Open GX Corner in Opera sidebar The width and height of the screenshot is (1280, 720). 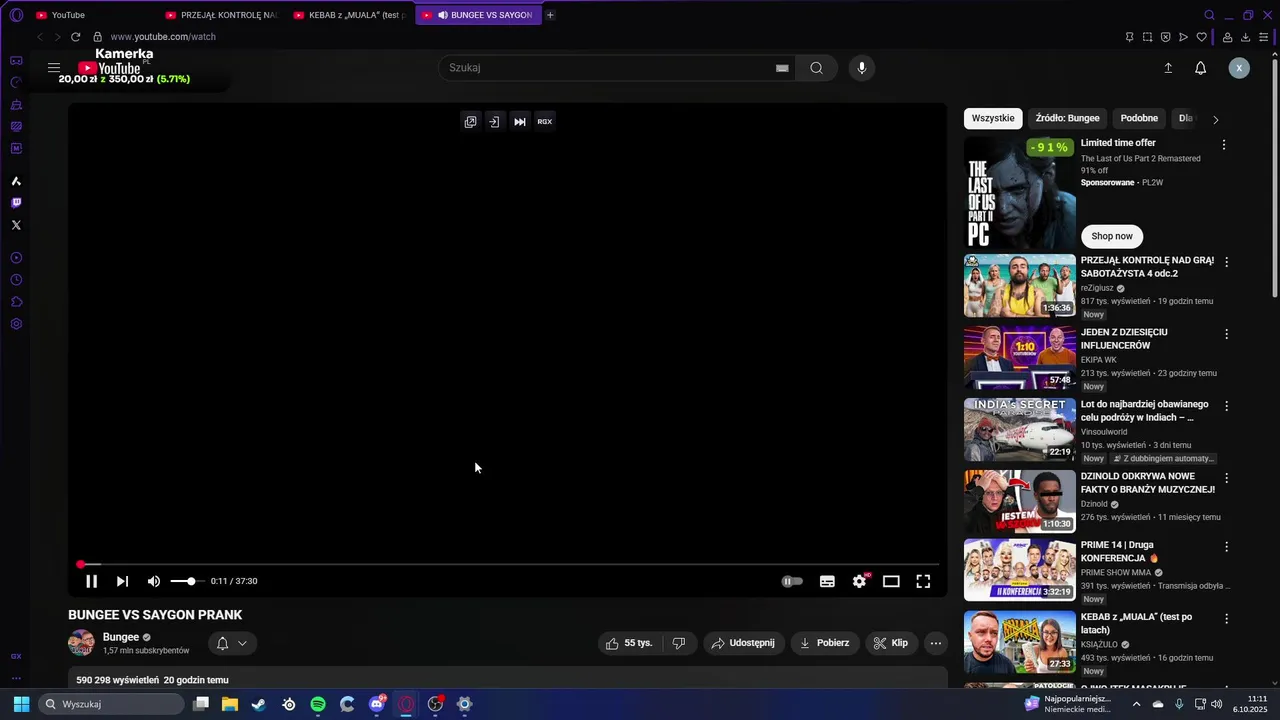click(x=16, y=60)
